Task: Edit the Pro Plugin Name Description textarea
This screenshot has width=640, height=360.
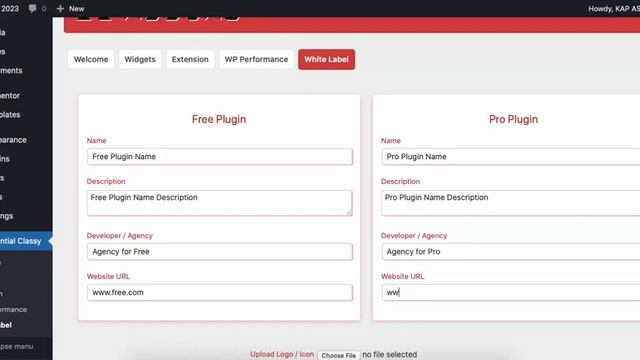Action: pos(511,203)
